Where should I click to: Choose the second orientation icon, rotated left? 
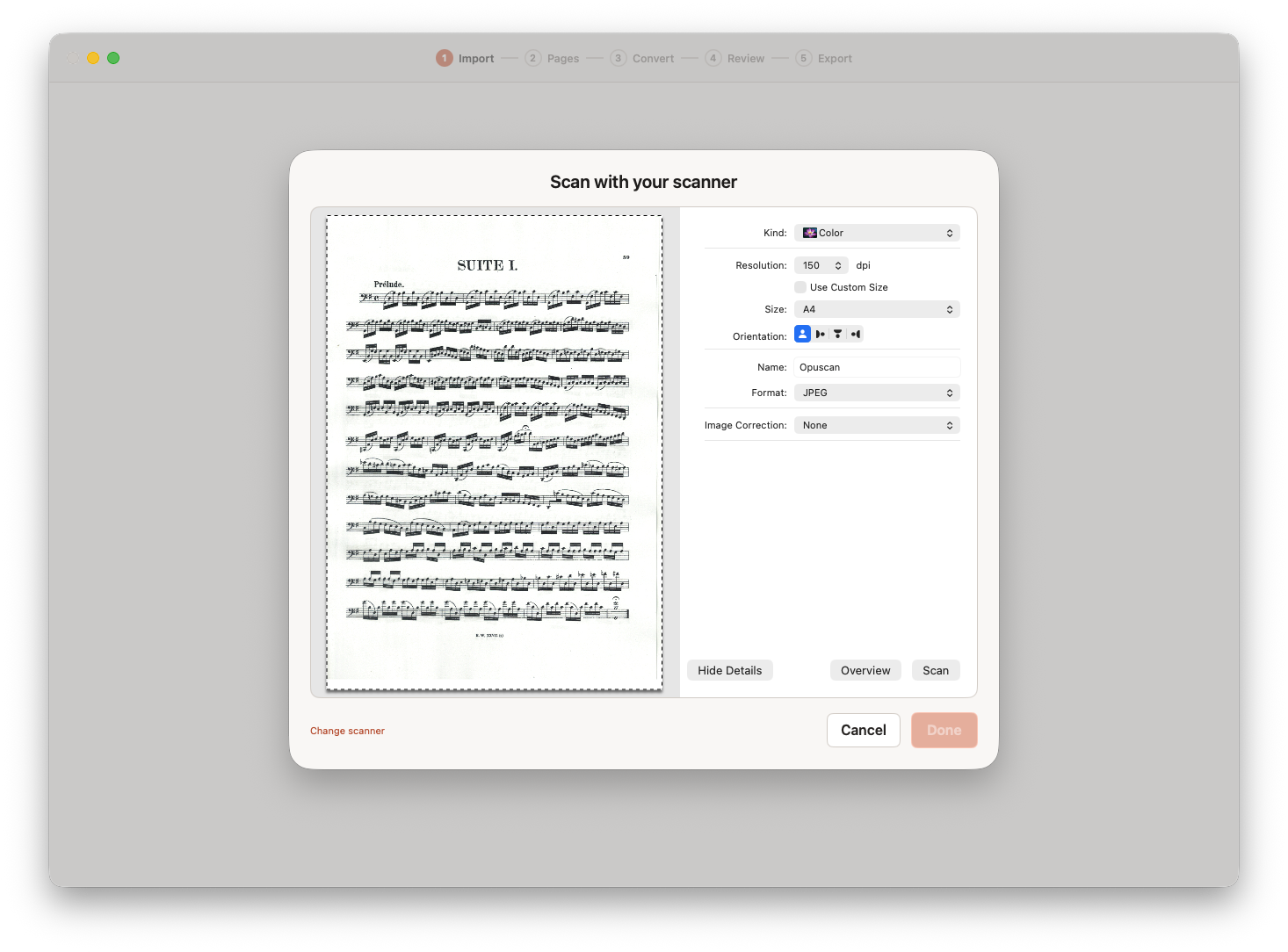[821, 334]
